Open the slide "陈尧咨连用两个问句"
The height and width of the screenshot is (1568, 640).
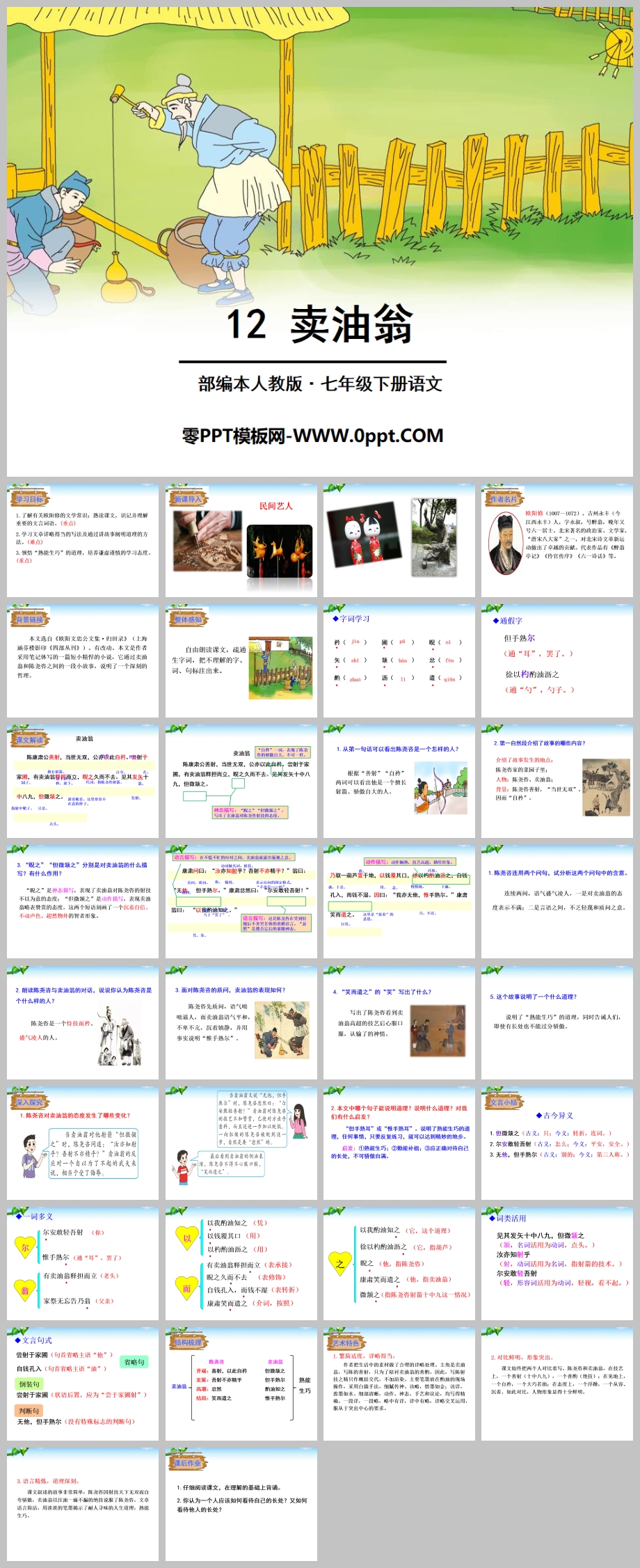[x=557, y=901]
